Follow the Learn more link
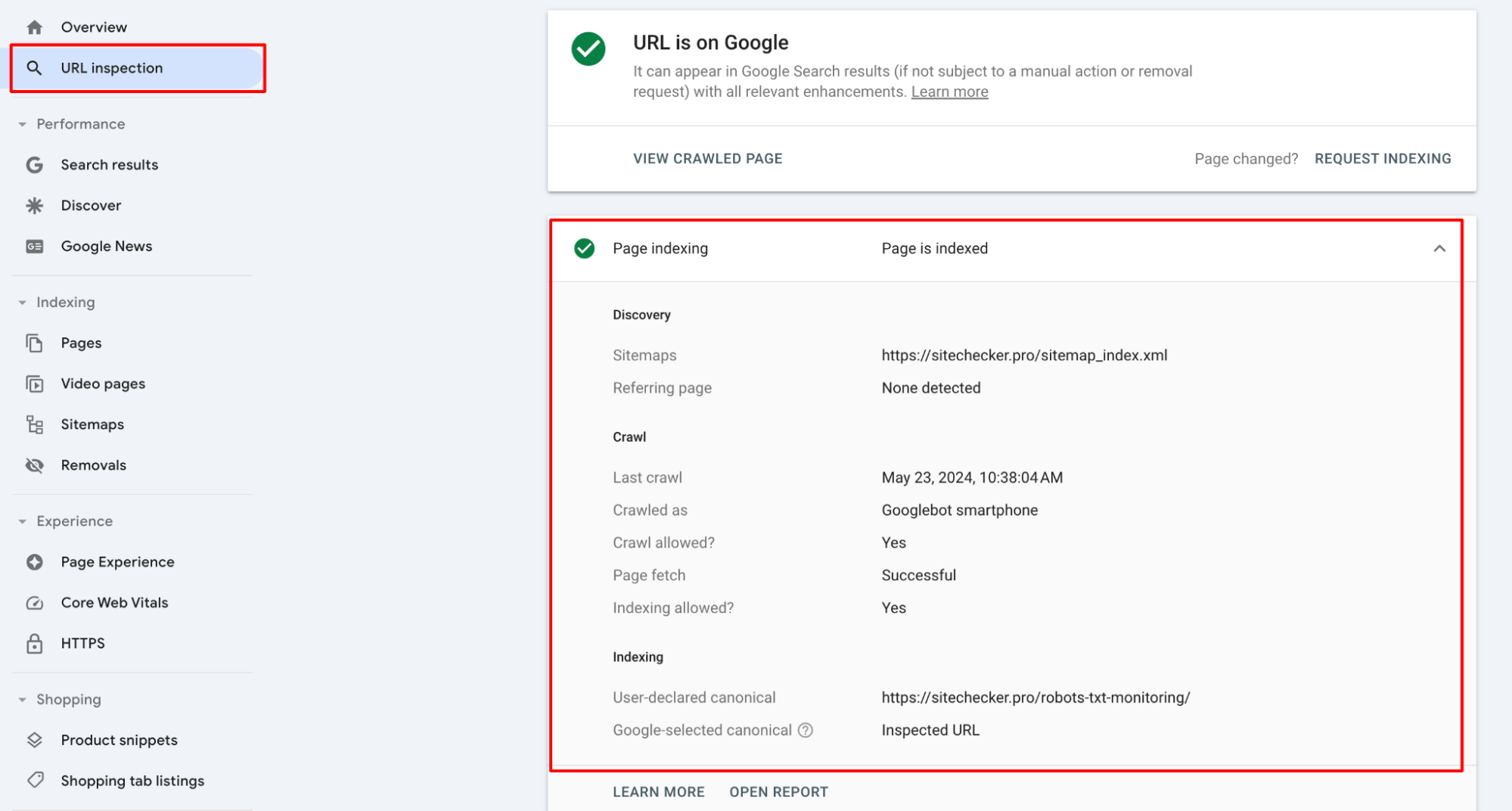Screen dimensions: 1512x811 [949, 92]
